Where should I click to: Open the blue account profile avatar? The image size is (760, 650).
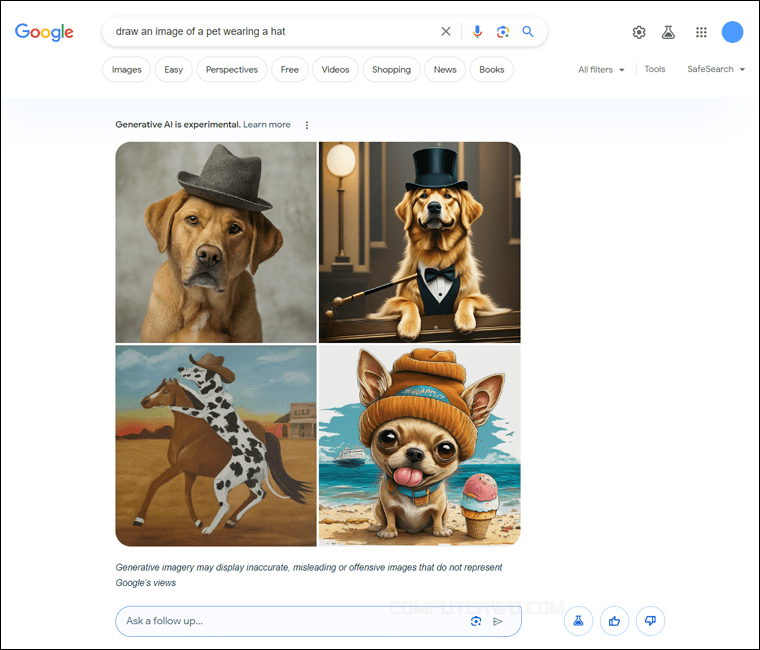click(x=732, y=32)
